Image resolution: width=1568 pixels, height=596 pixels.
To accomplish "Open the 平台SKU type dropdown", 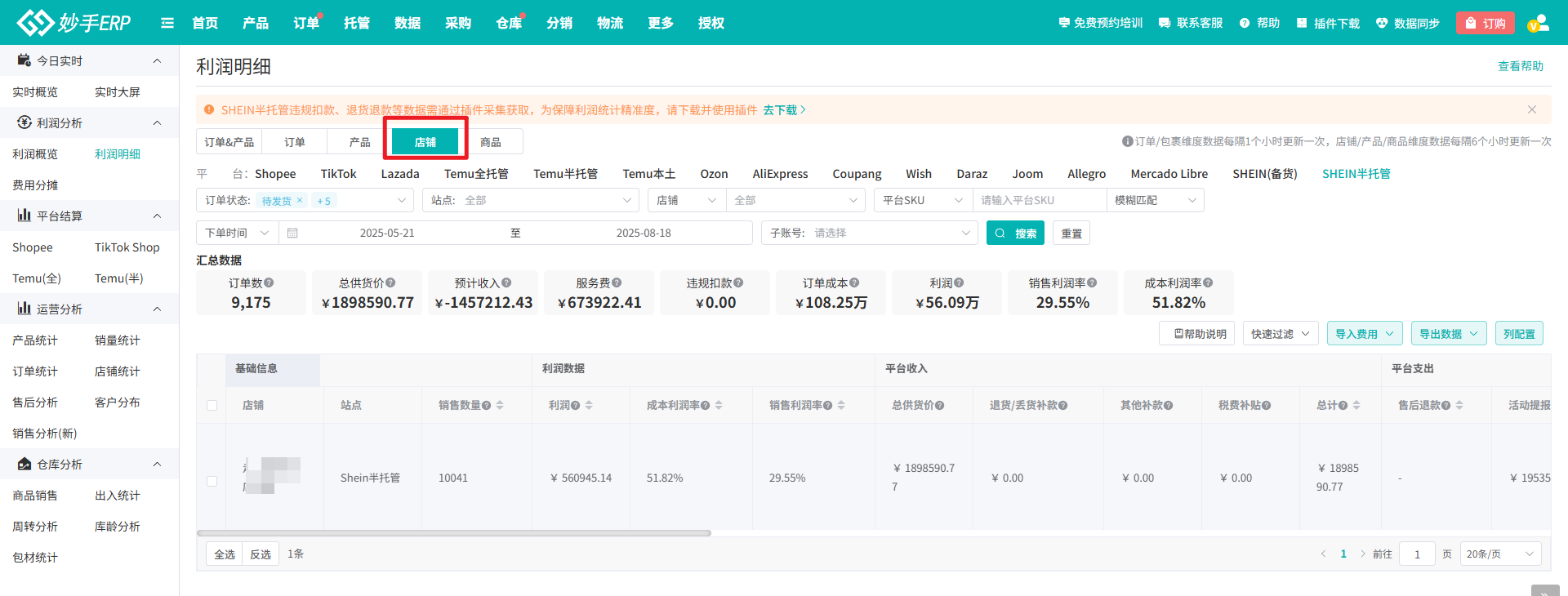I will point(924,200).
